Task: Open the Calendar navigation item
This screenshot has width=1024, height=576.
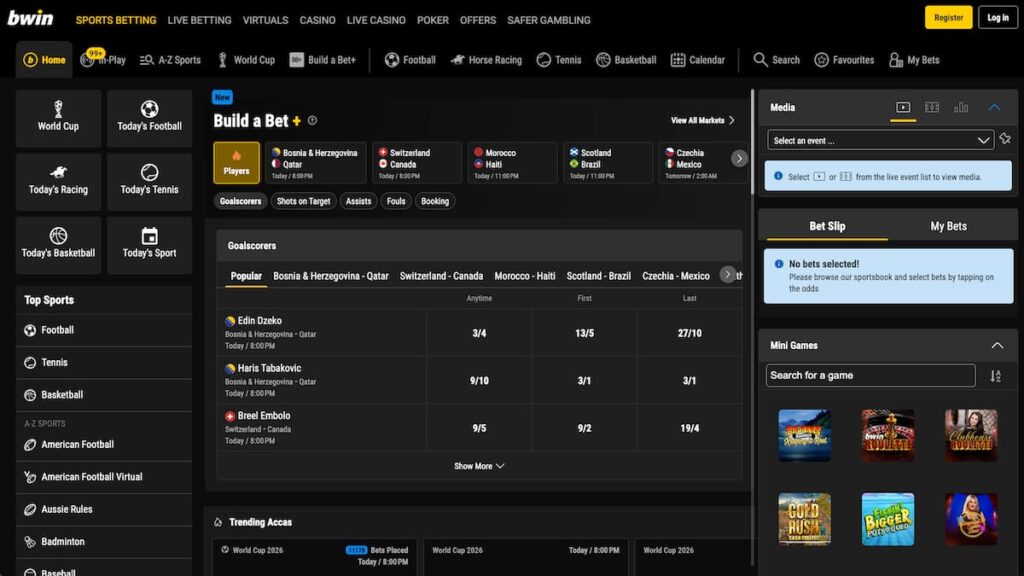Action: coord(697,60)
